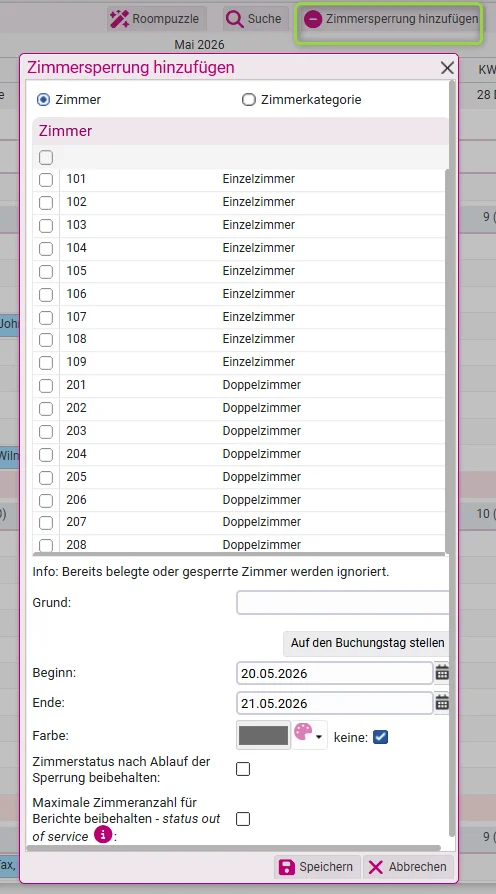Screen dimensions: 496x894
Task: Open Suche in the toolbar
Action: [254, 19]
